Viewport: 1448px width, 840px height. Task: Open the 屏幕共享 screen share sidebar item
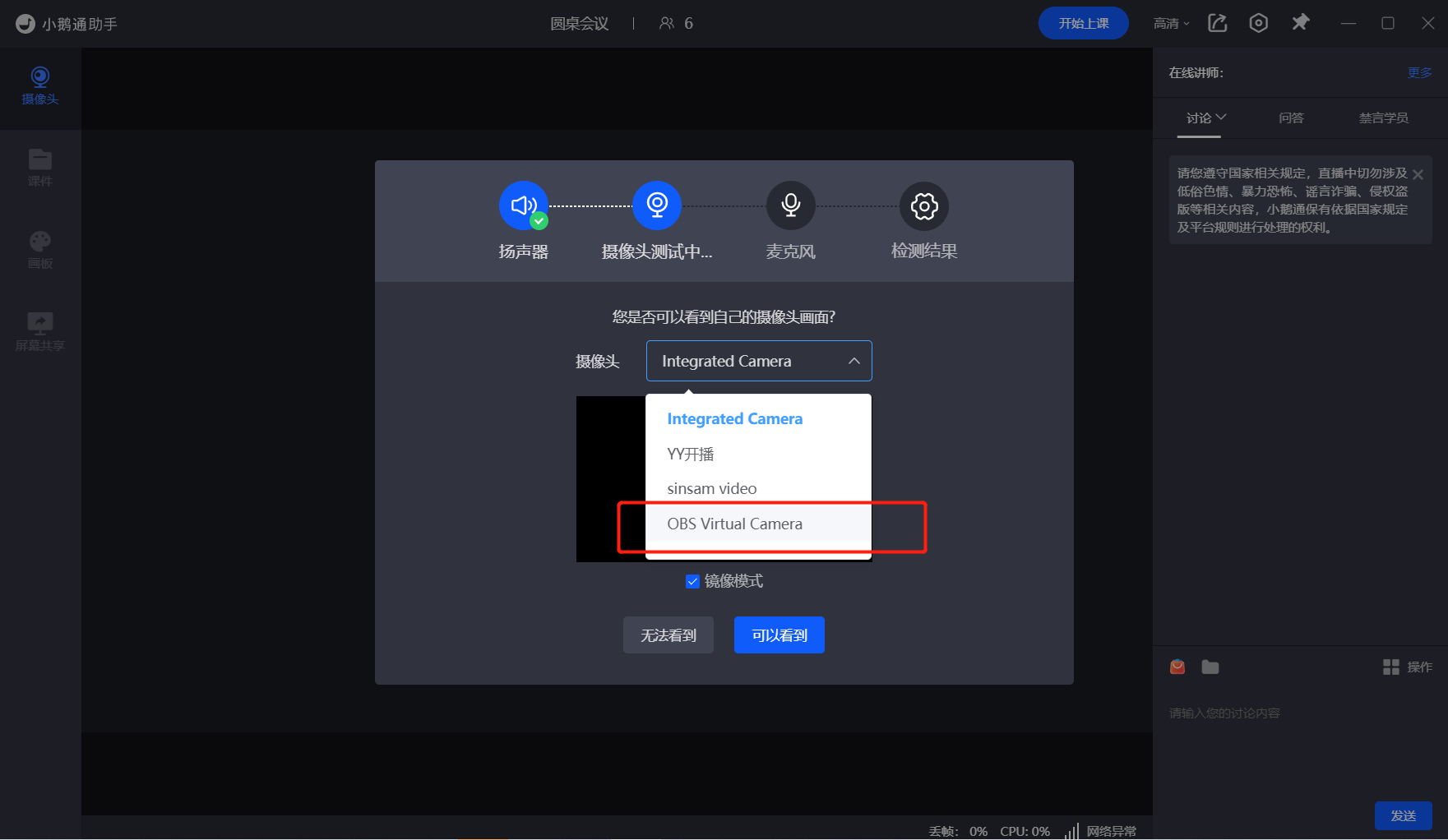(x=39, y=333)
